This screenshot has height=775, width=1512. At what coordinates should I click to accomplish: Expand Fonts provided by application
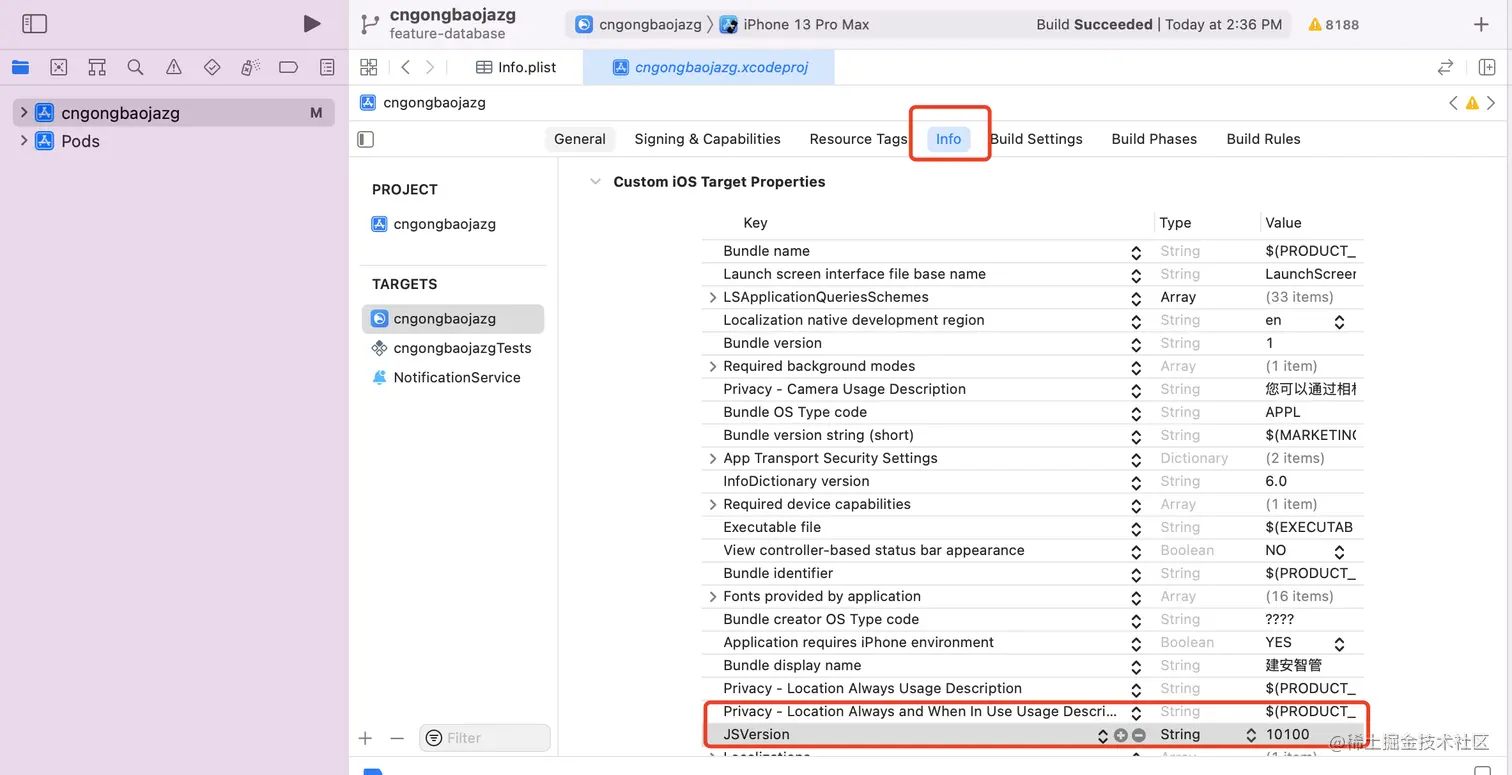click(x=713, y=596)
